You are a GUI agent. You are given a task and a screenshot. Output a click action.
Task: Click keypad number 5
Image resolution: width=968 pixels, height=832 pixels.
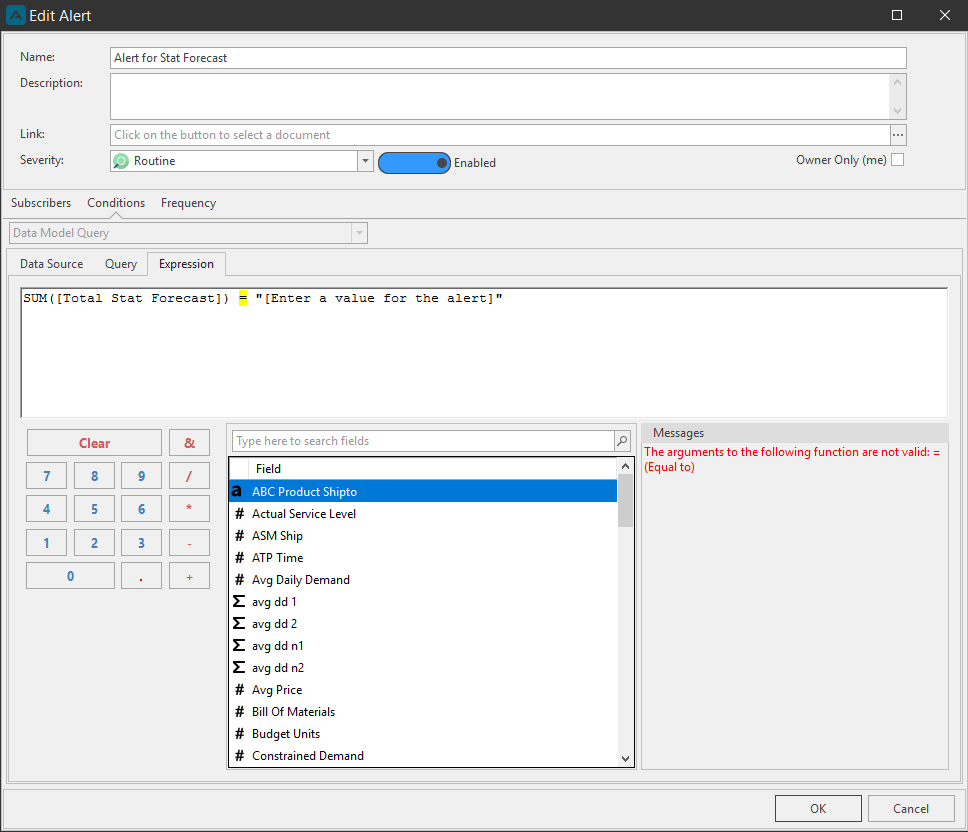tap(94, 509)
